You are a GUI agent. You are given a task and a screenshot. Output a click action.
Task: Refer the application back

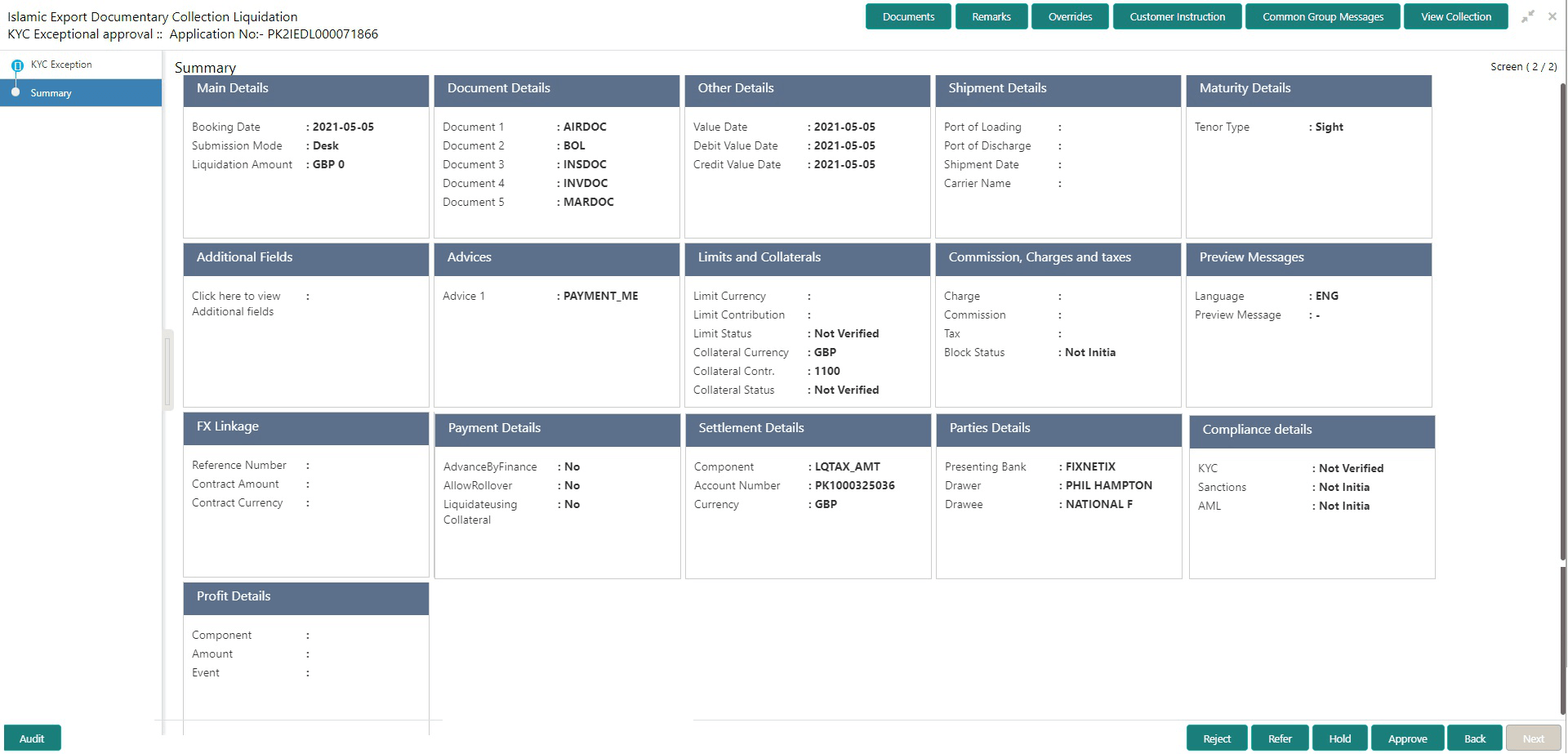(x=1279, y=738)
